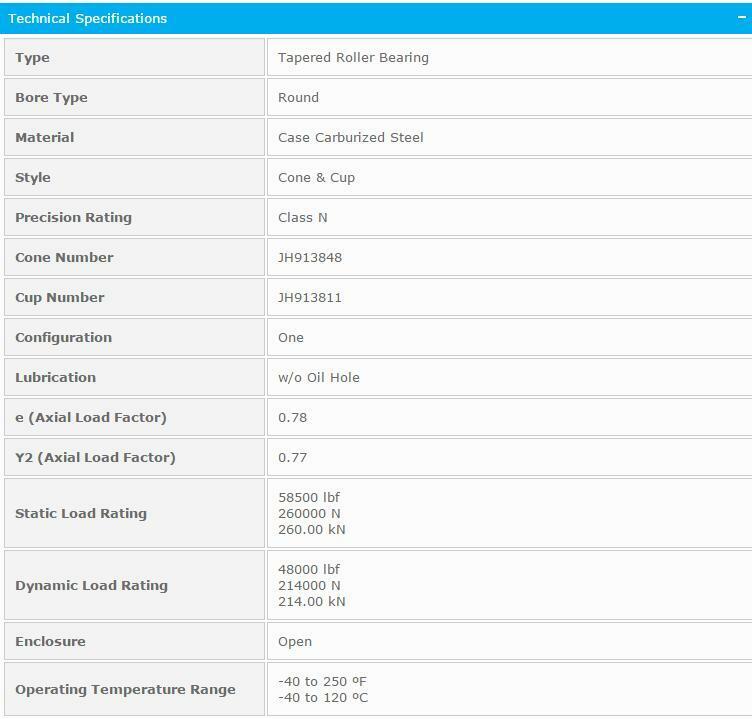
Task: Click the Configuration row label
Action: click(63, 338)
